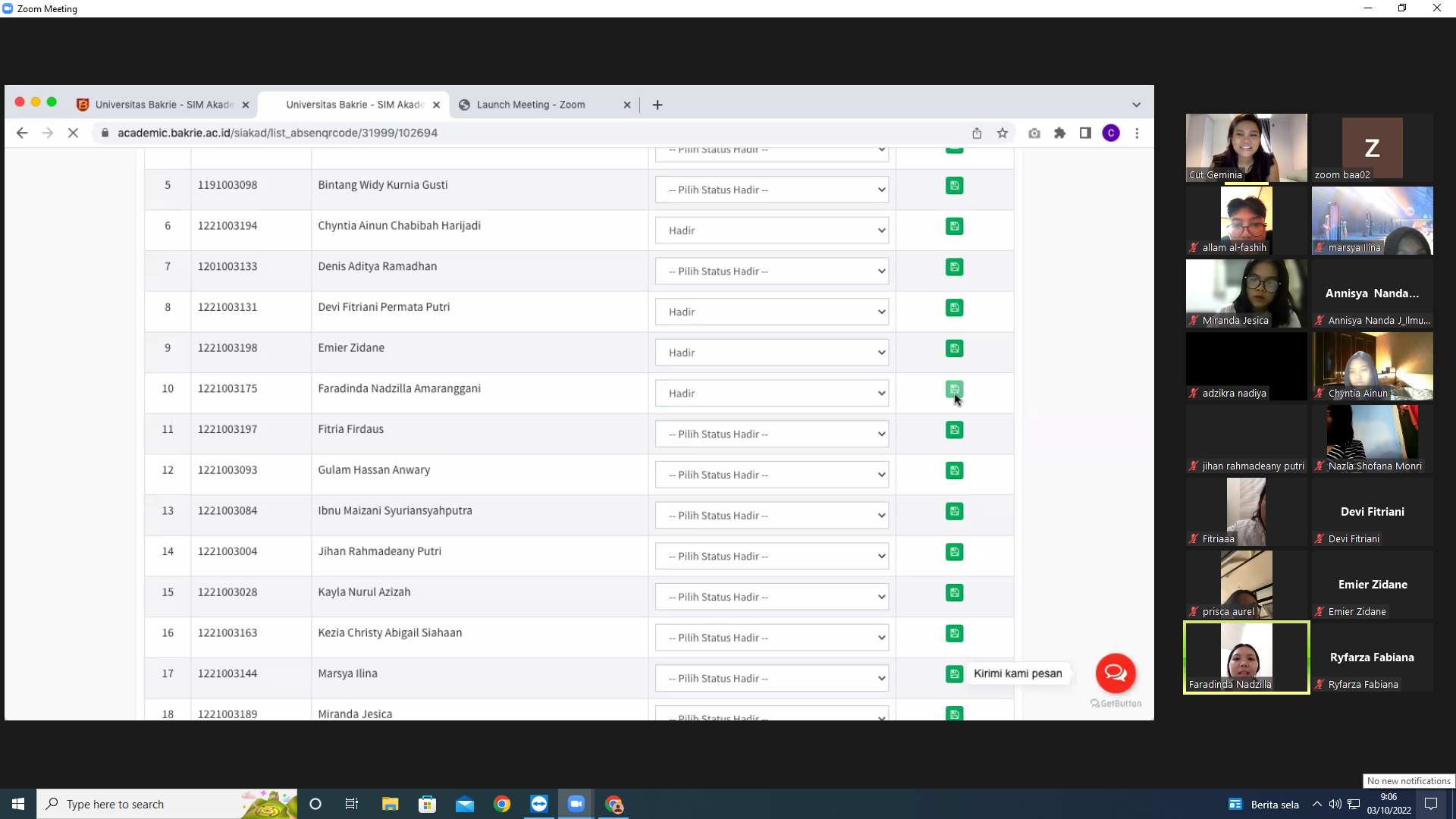Viewport: 1456px width, 819px height.
Task: Open File Explorer from the taskbar
Action: (x=390, y=804)
